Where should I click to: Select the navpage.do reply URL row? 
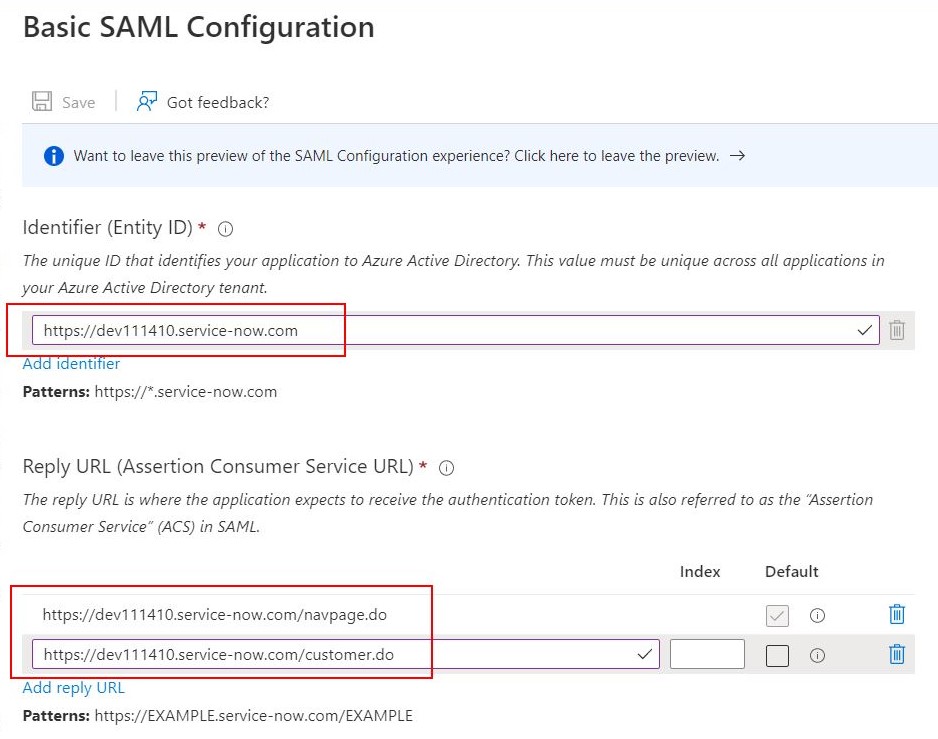point(468,615)
